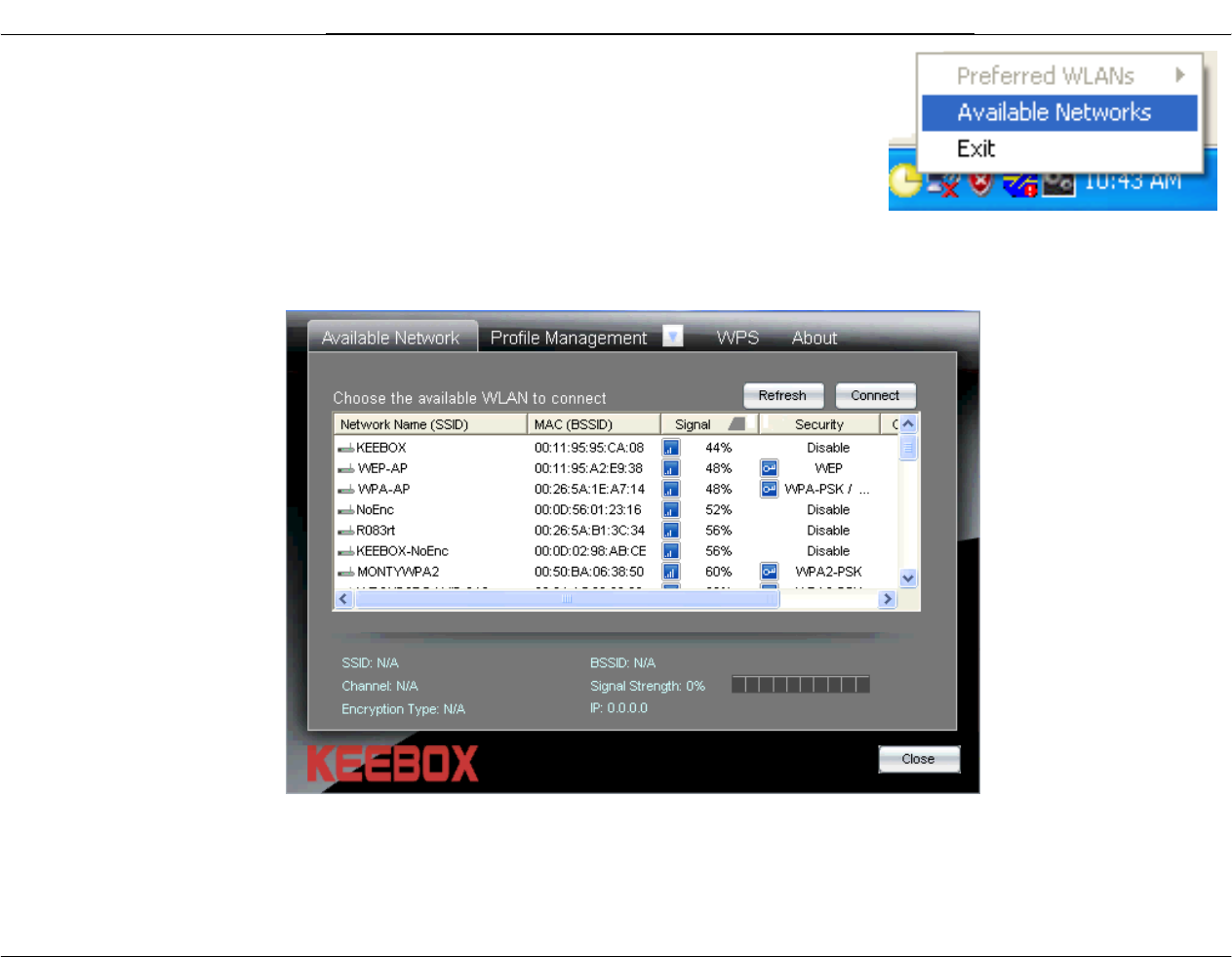Click the vertical scrollbar down arrow
Viewport: 1232px width, 957px height.
[x=908, y=578]
